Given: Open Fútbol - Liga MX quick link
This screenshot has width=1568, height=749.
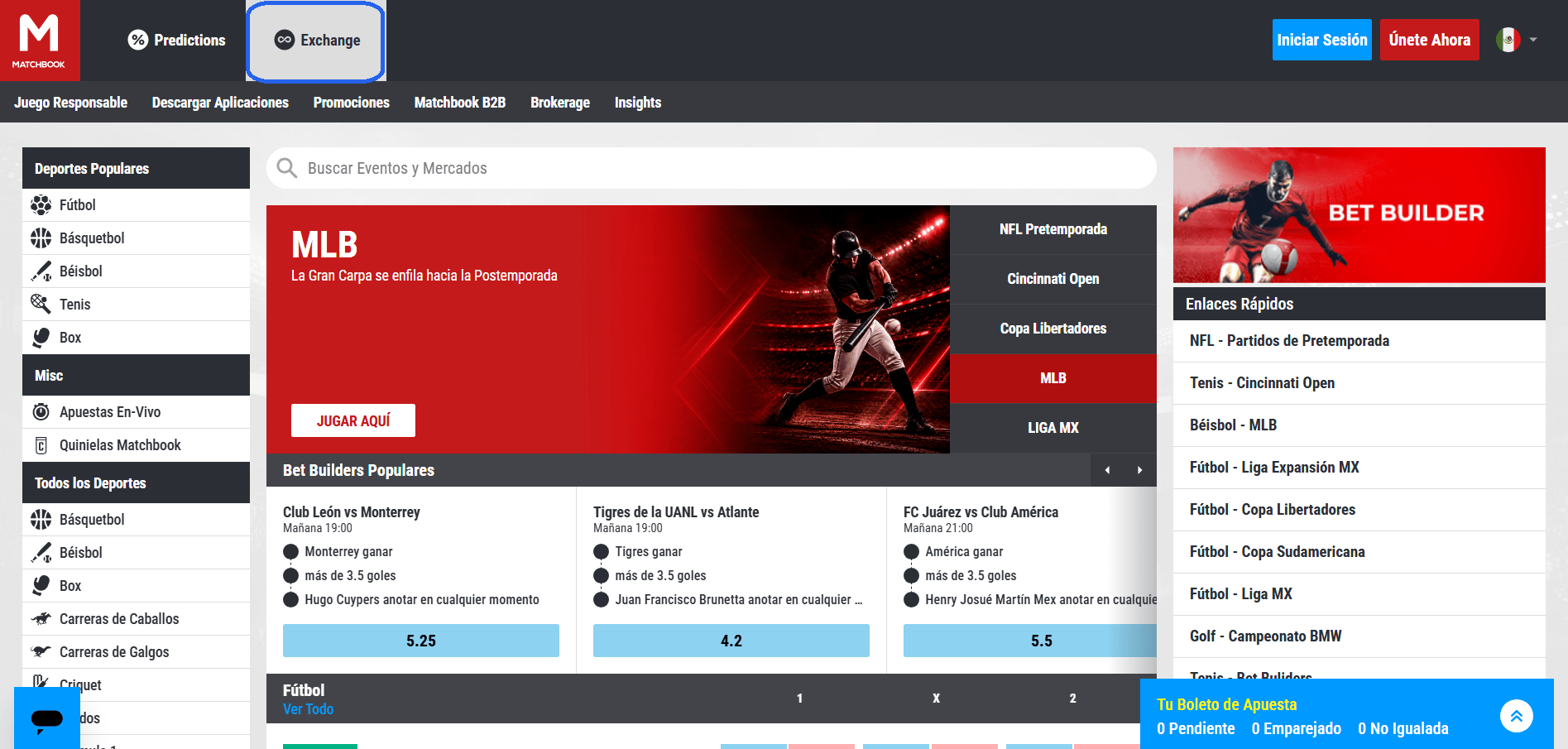Looking at the screenshot, I should pyautogui.click(x=1359, y=594).
